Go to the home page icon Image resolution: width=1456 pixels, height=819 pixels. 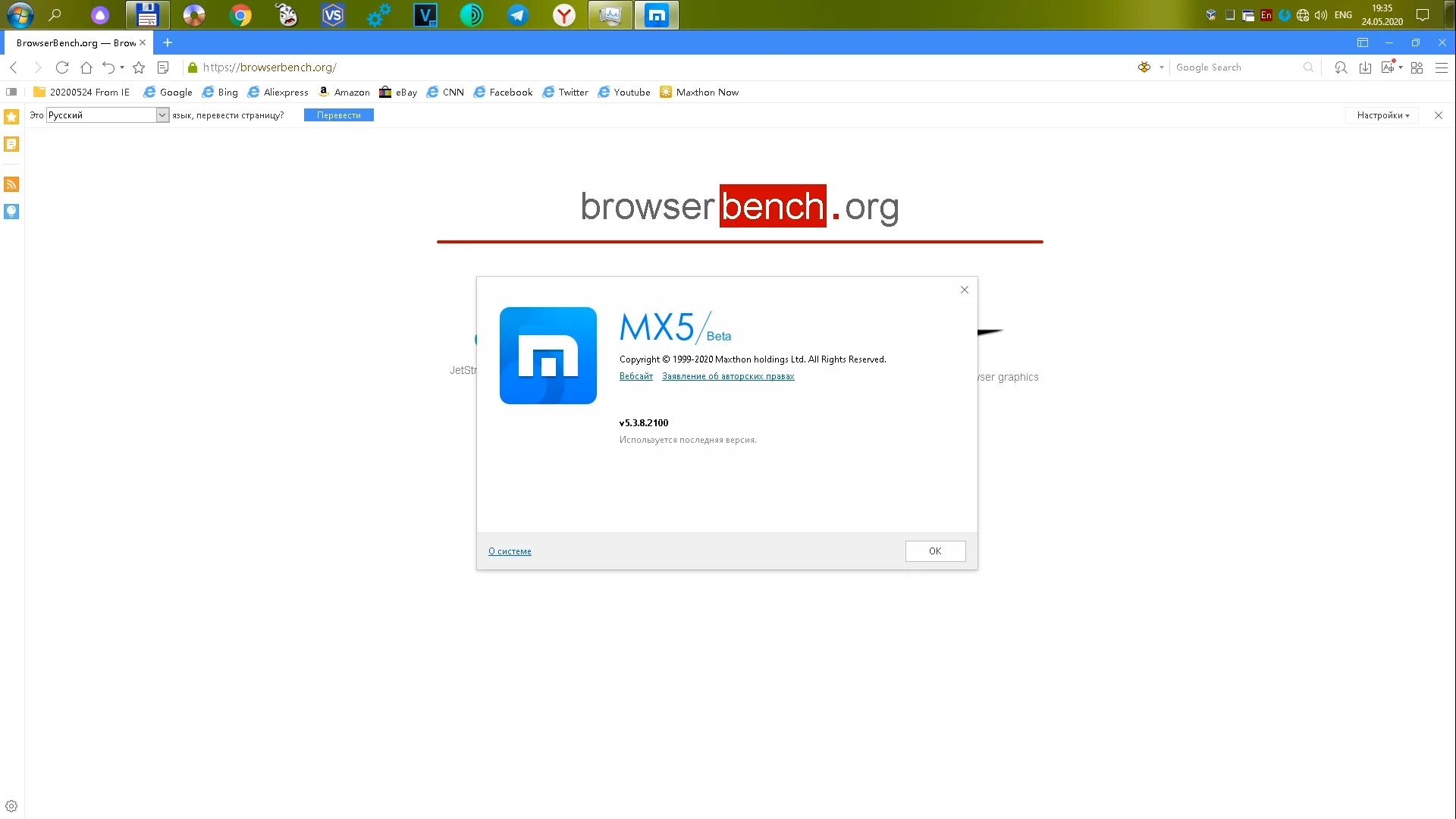[x=86, y=67]
